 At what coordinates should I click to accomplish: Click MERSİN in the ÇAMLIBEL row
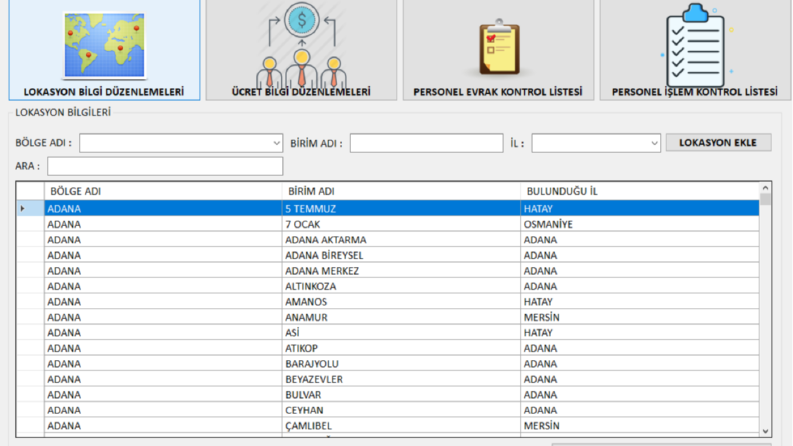640,426
